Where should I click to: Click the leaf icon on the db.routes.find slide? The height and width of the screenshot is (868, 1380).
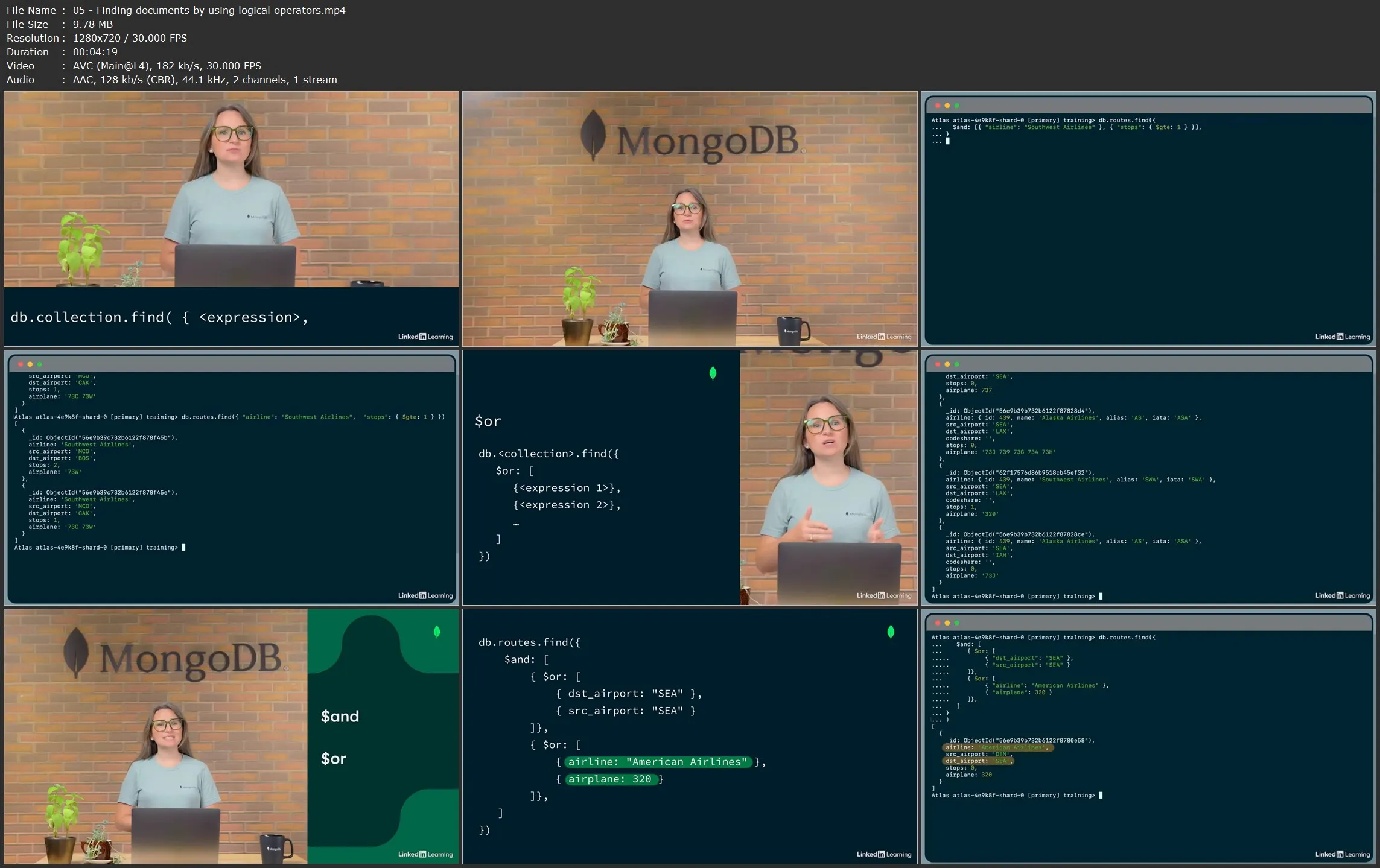point(891,632)
